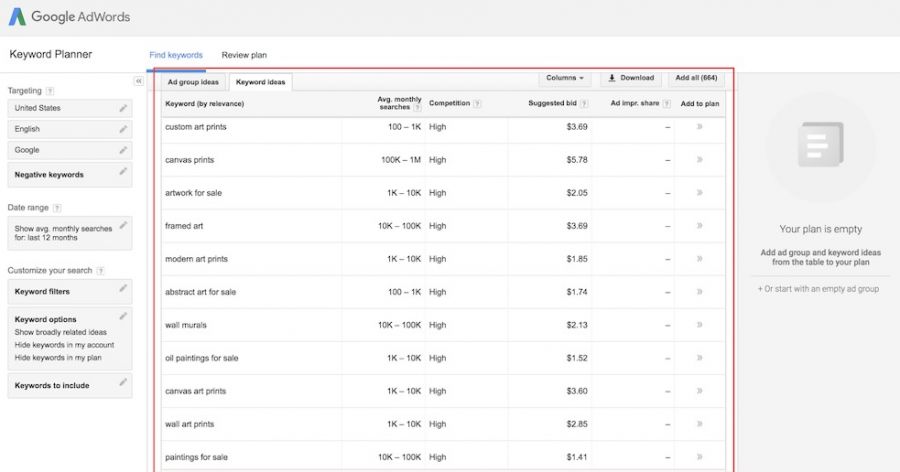
Task: Start with an empty ad group link
Action: [x=818, y=289]
